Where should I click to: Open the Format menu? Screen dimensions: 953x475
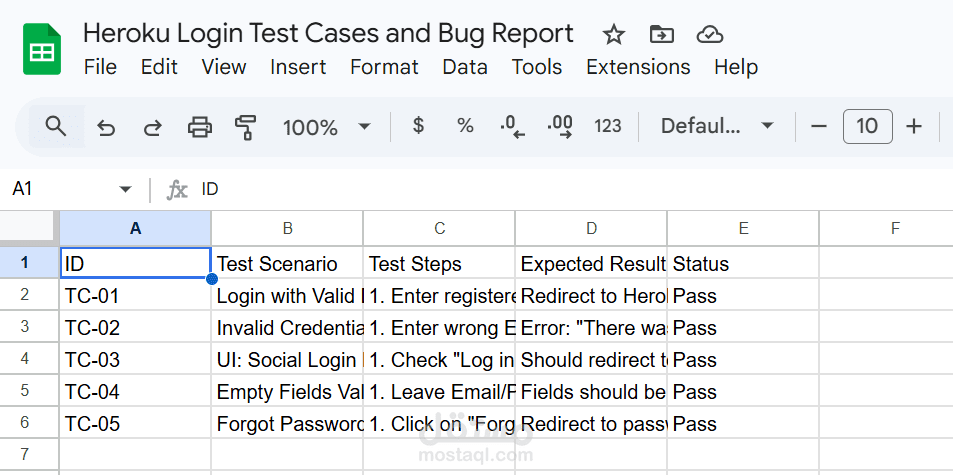pyautogui.click(x=384, y=67)
